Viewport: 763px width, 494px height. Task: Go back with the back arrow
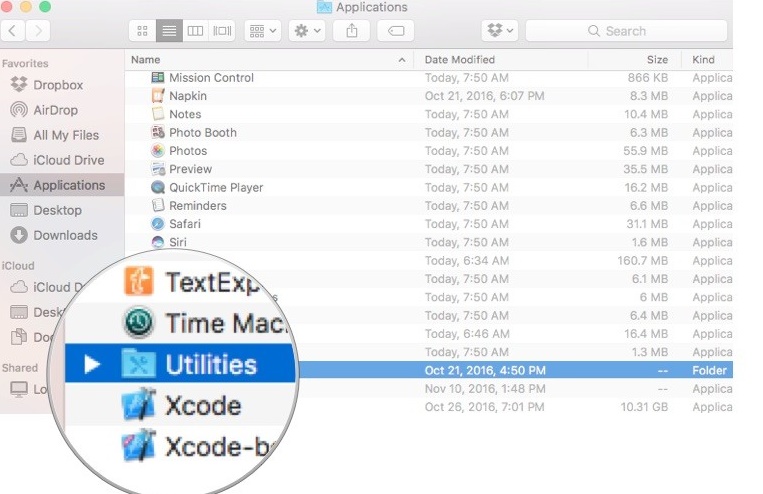pyautogui.click(x=13, y=31)
